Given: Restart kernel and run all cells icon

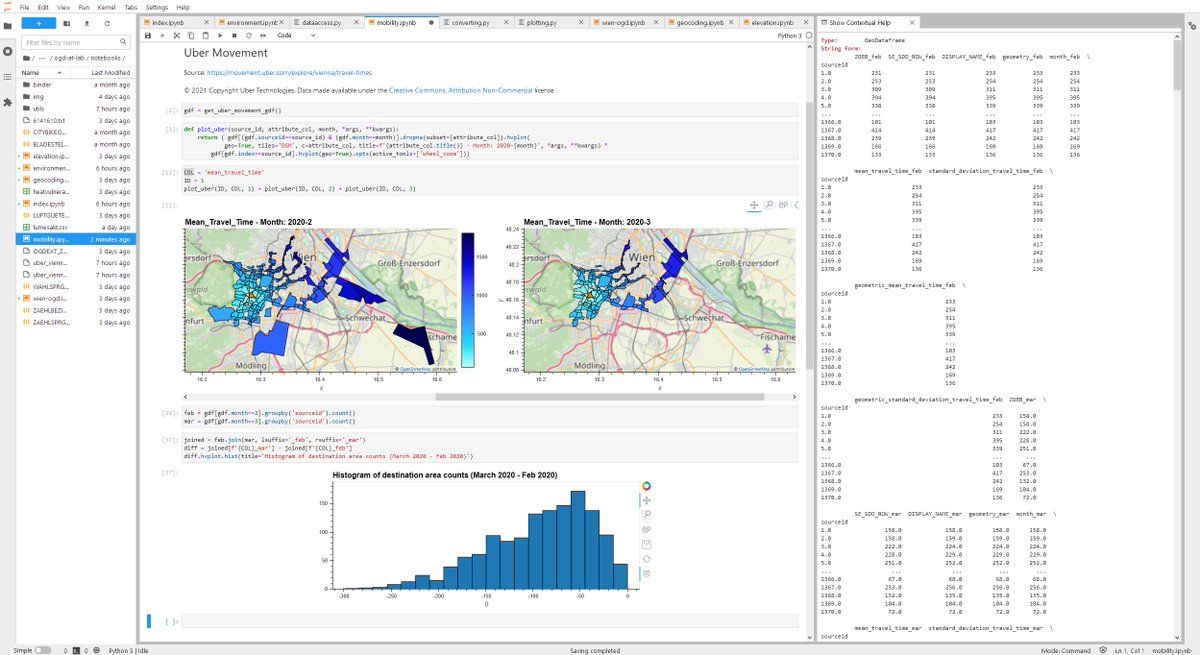Looking at the screenshot, I should [263, 35].
